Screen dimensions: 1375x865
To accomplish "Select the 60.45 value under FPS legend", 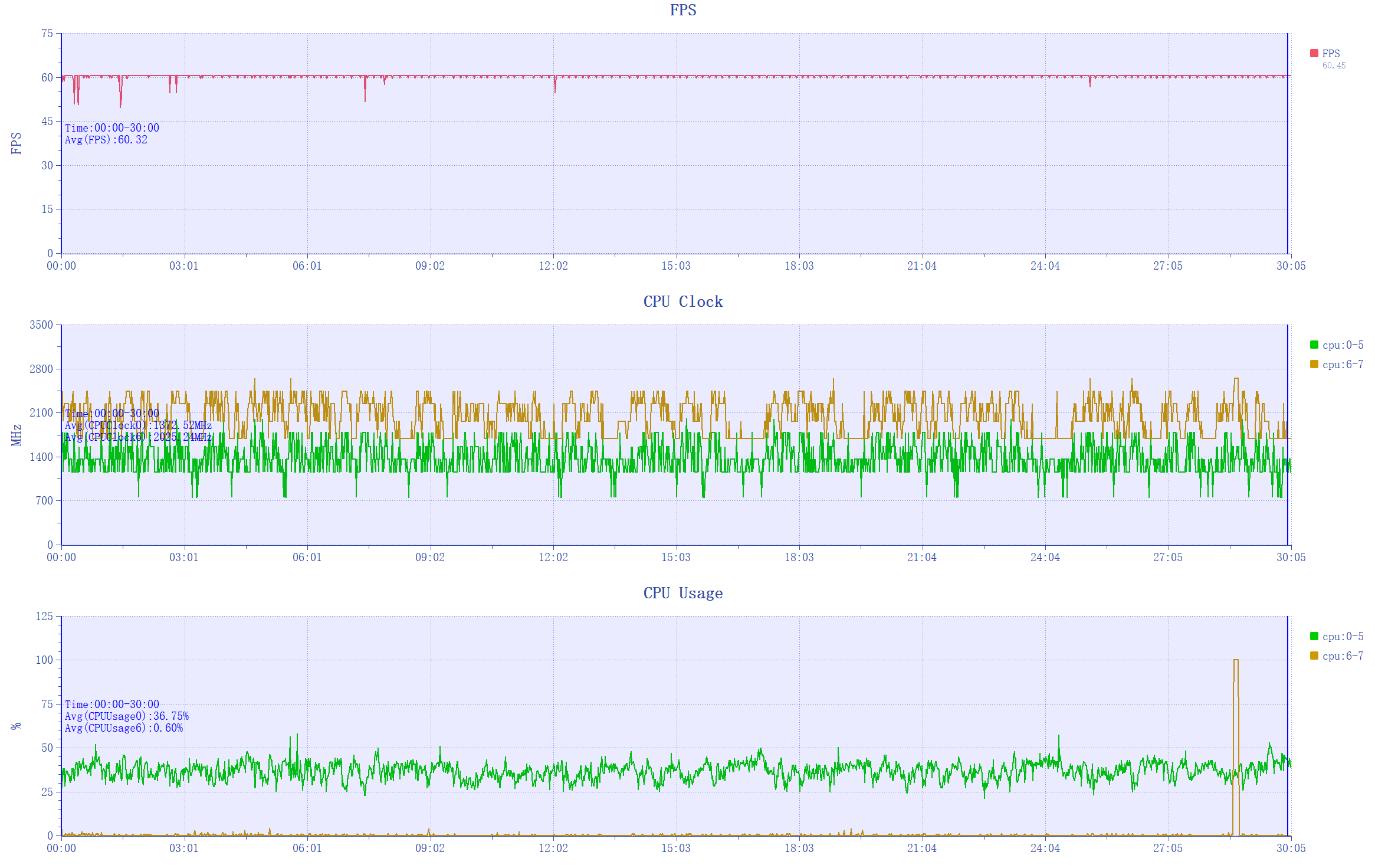I will [1334, 66].
